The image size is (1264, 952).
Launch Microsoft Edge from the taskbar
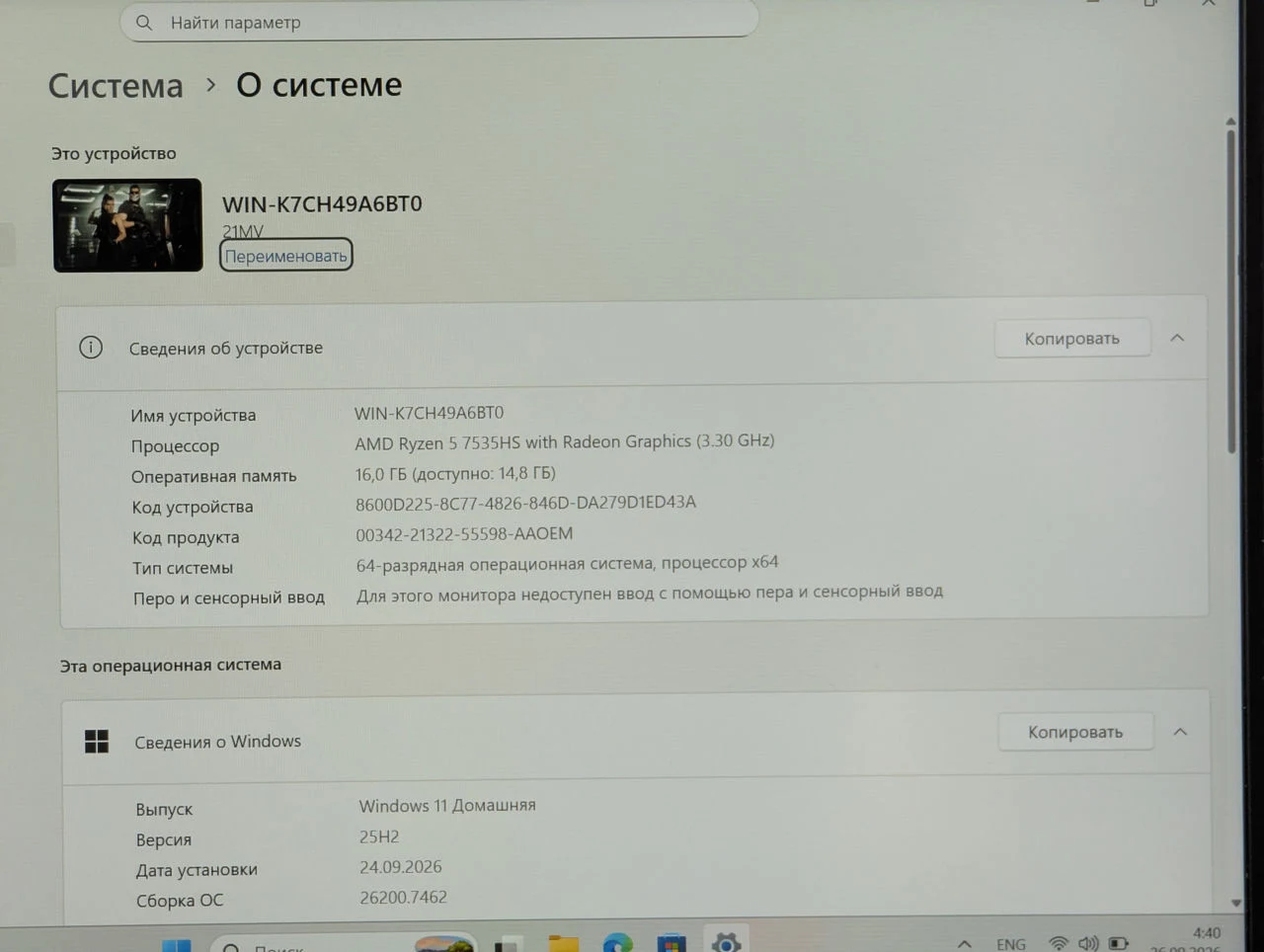pyautogui.click(x=617, y=943)
